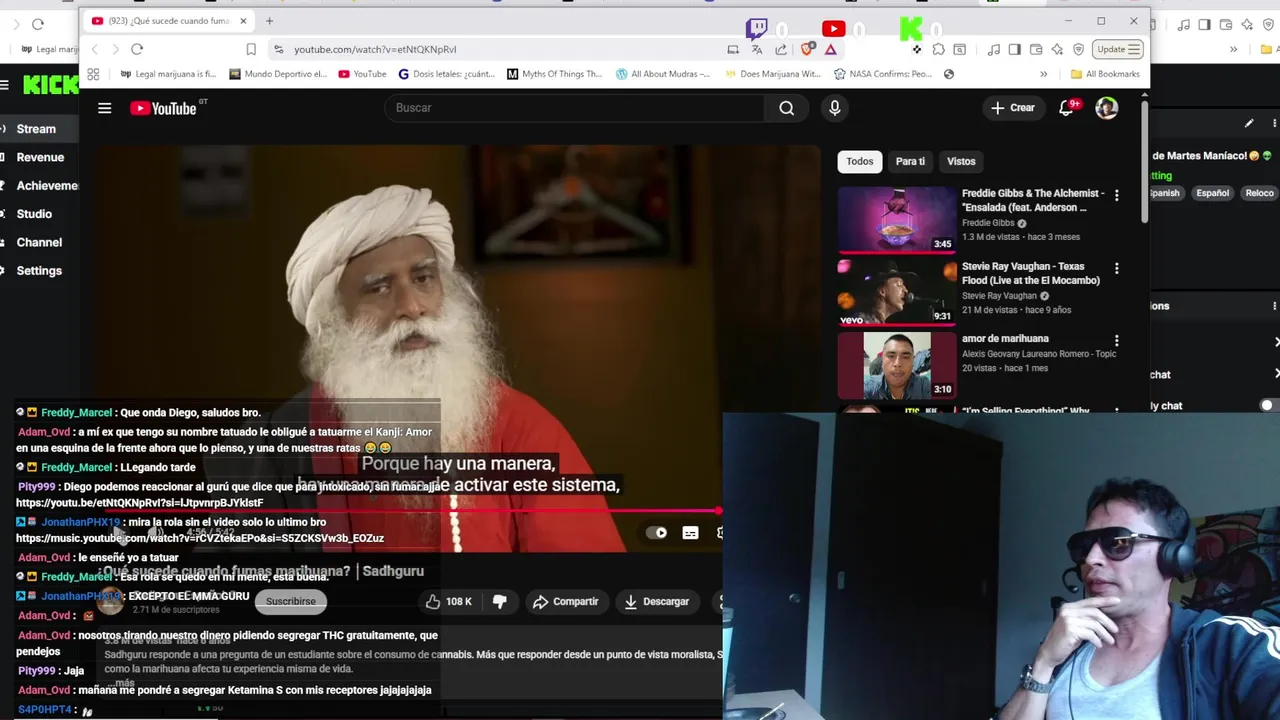Screen dimensions: 1280x720
Task: Open amor de marihuana video thumbnail
Action: (x=897, y=365)
